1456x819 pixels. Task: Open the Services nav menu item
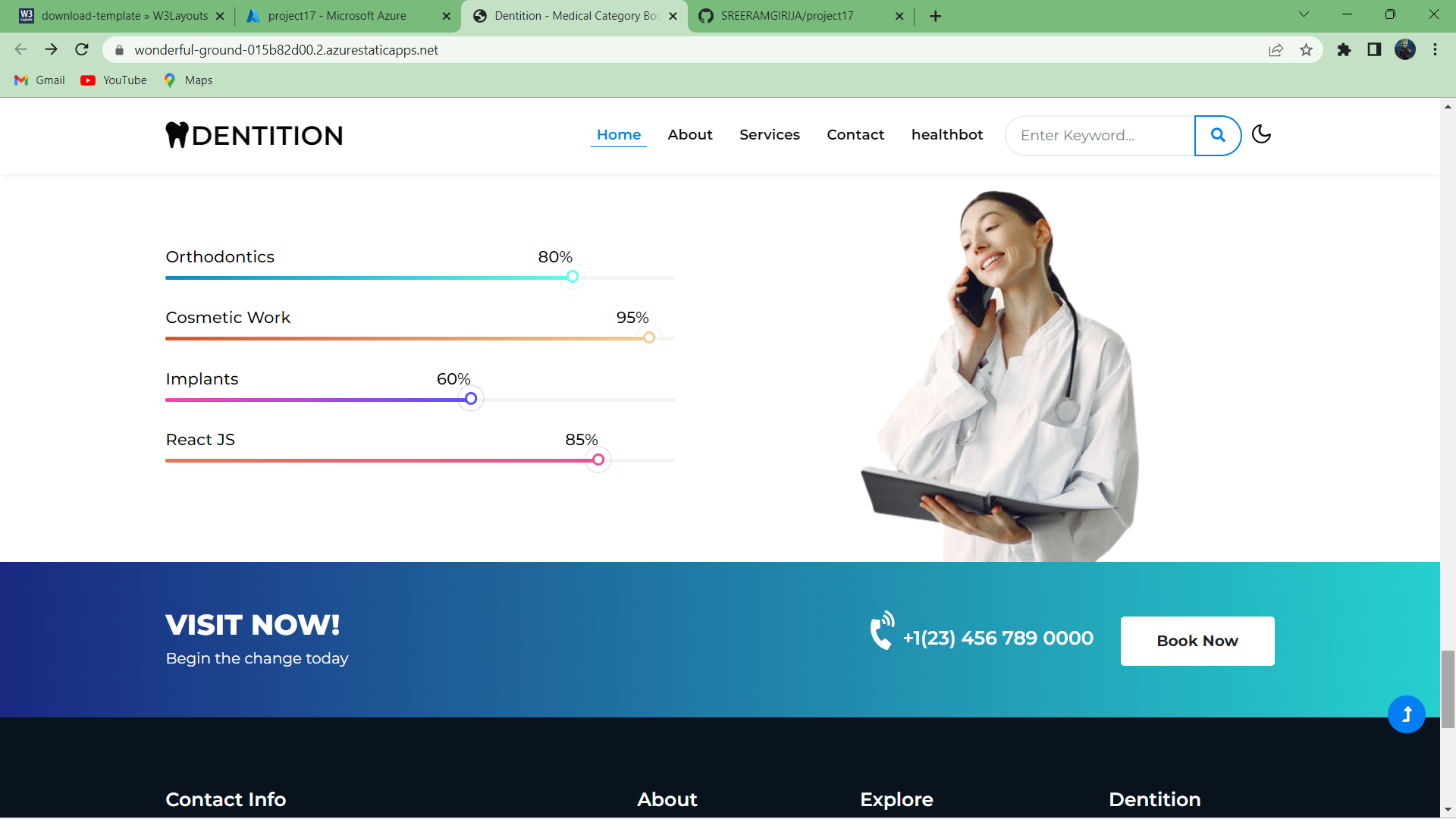769,134
